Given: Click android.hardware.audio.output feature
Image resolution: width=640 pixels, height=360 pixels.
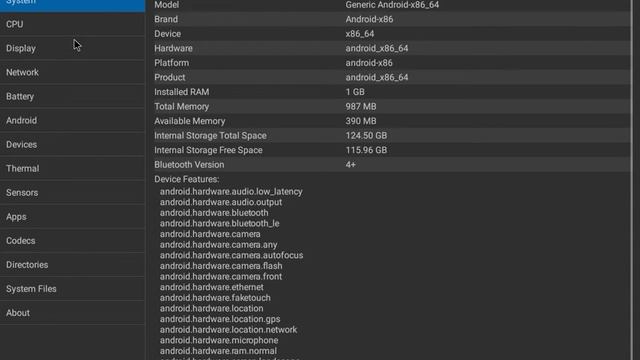Looking at the screenshot, I should click(x=221, y=202).
